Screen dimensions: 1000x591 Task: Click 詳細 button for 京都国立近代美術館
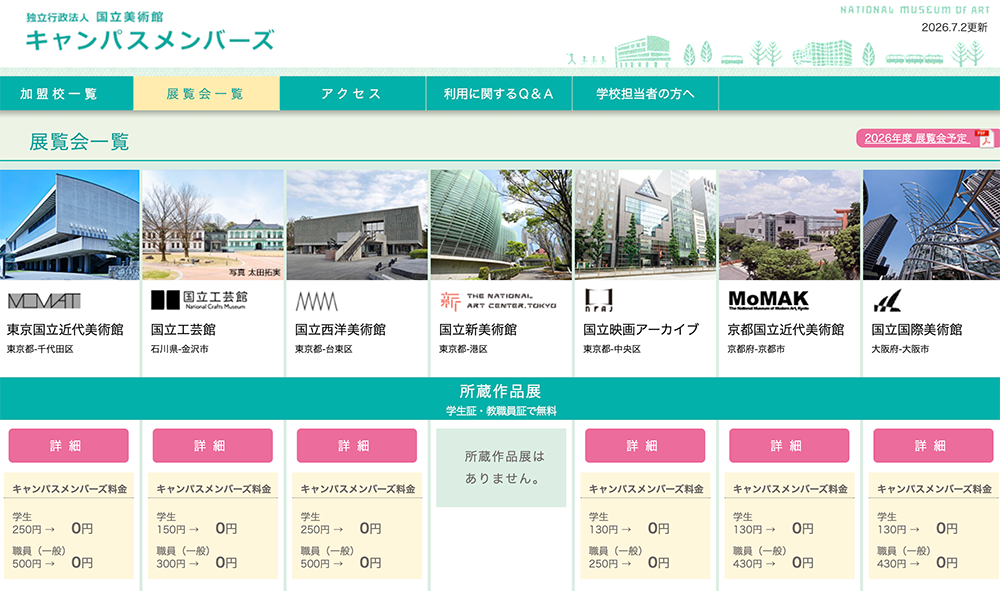789,445
